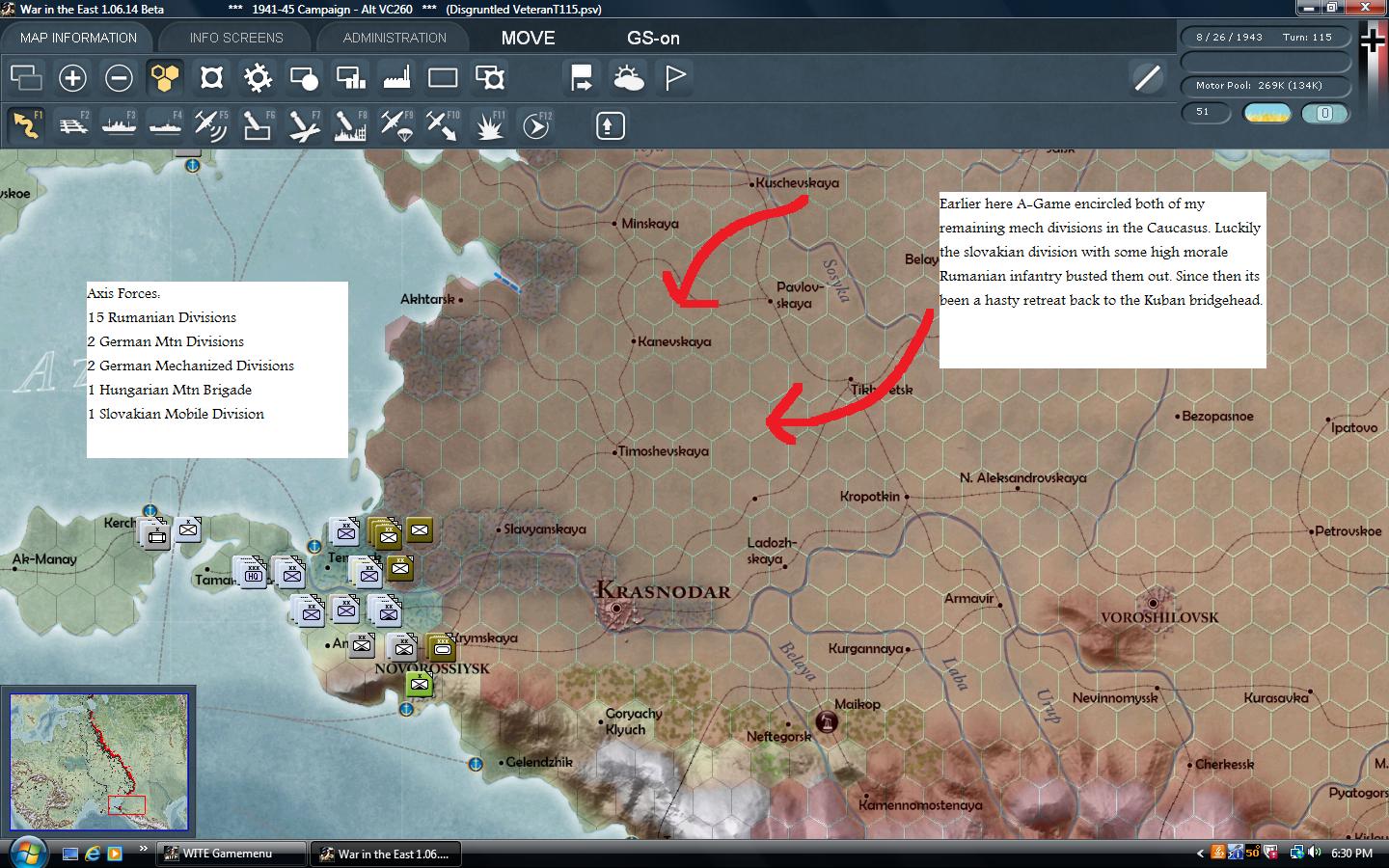Viewport: 1389px width, 868px height.
Task: Show hidden system tray icons arrow
Action: pos(1201,854)
